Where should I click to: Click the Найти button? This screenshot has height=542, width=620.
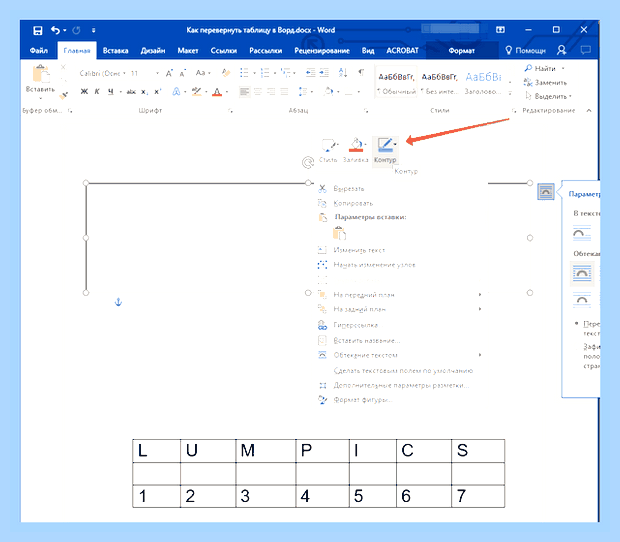pyautogui.click(x=544, y=68)
